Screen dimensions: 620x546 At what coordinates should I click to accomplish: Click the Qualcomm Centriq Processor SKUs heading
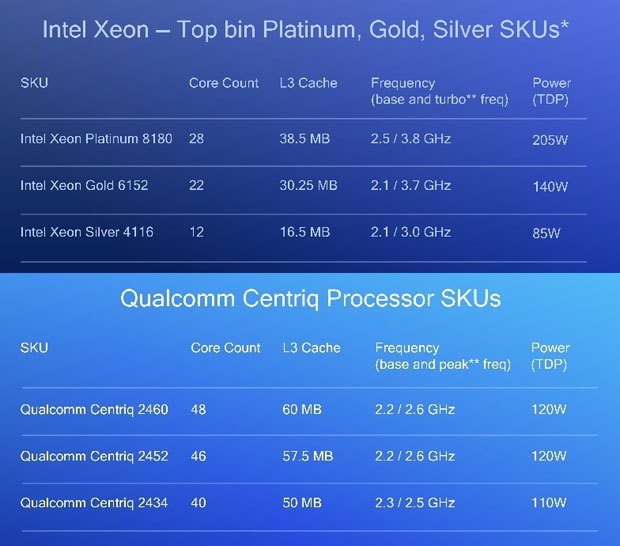point(310,298)
